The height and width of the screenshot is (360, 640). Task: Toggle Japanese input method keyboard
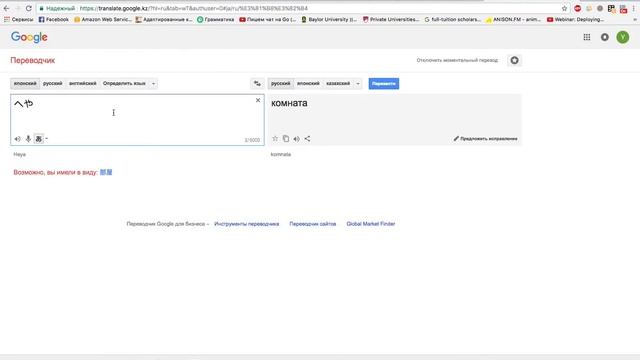pos(38,139)
